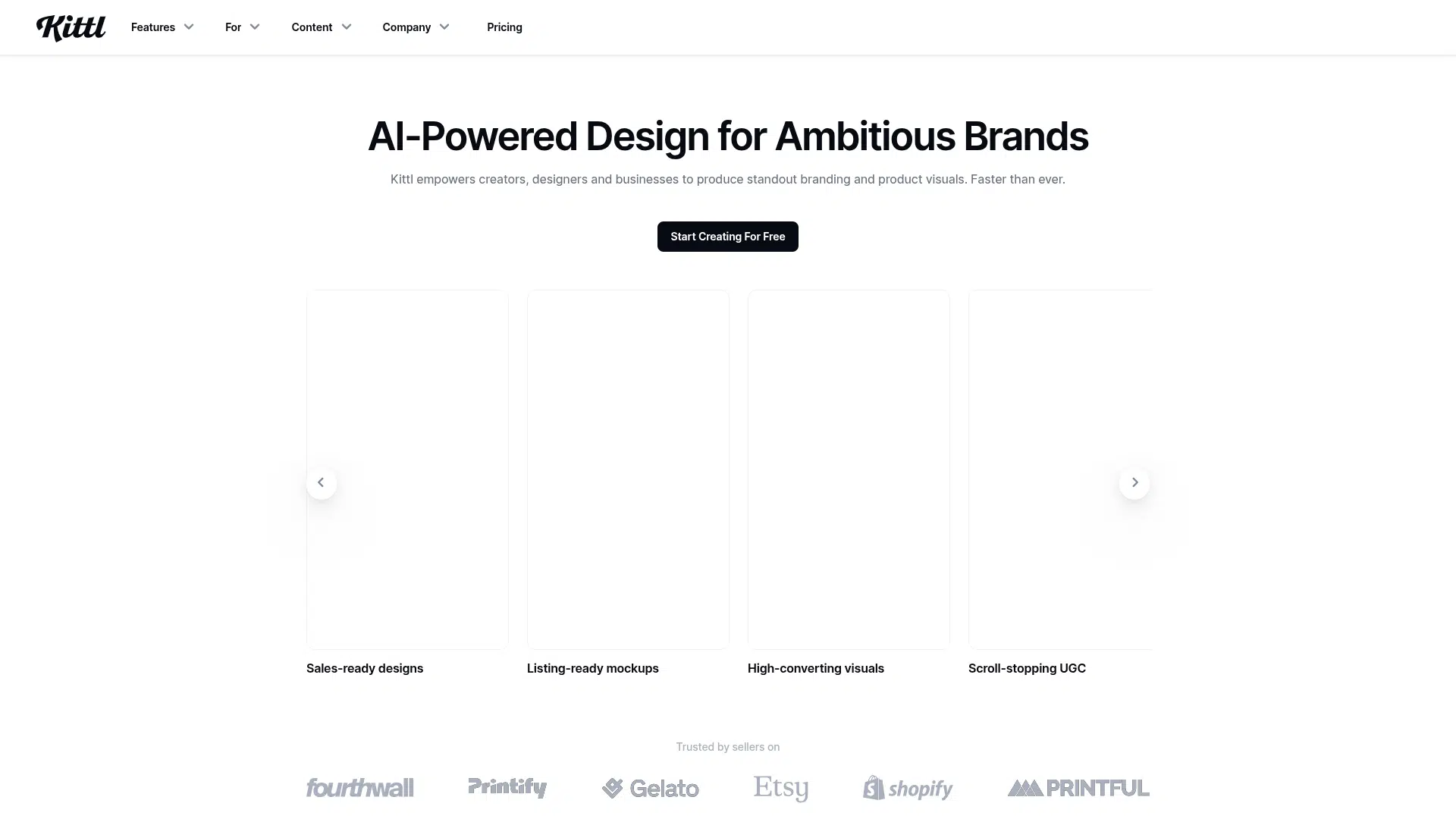Select the Listing-ready mockups card
Viewport: 1456px width, 819px height.
click(628, 469)
